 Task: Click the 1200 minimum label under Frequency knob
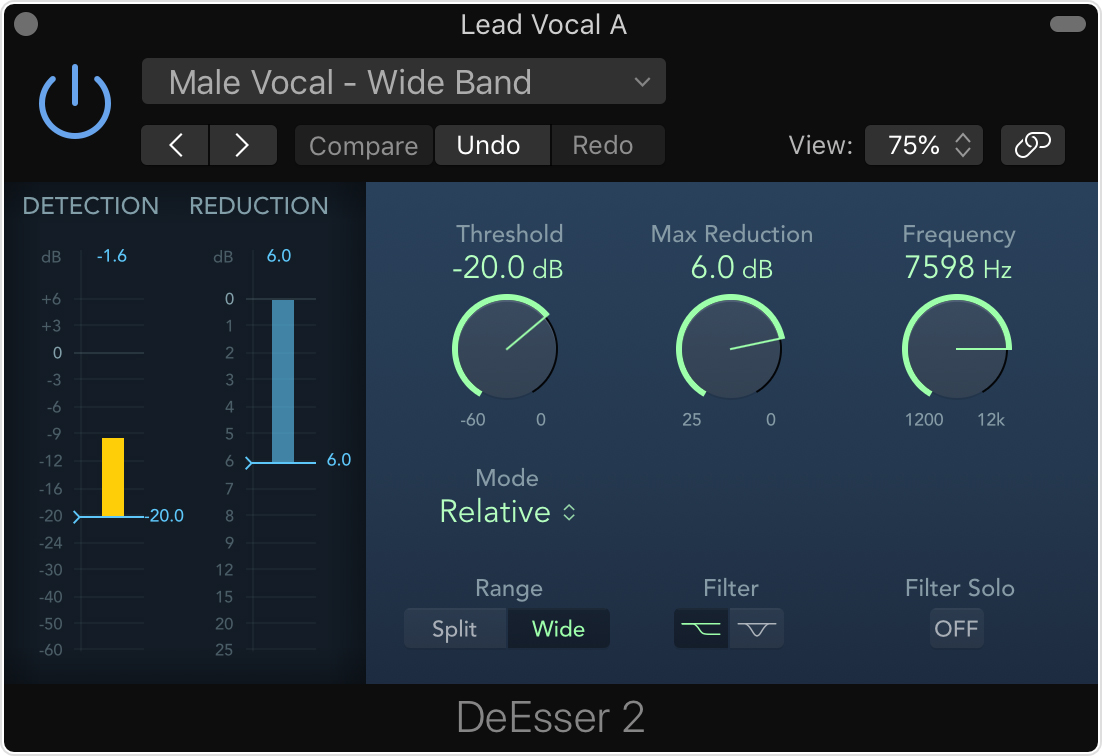(924, 420)
